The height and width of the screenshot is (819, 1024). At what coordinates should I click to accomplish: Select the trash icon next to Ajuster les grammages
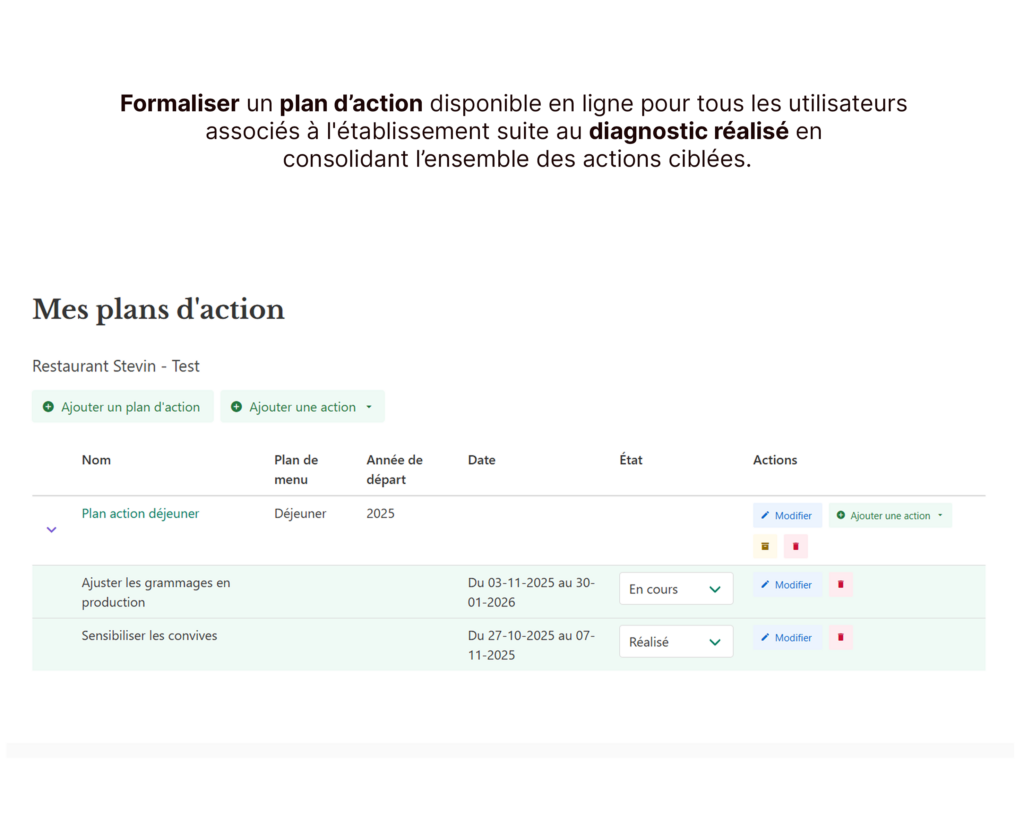click(x=840, y=585)
